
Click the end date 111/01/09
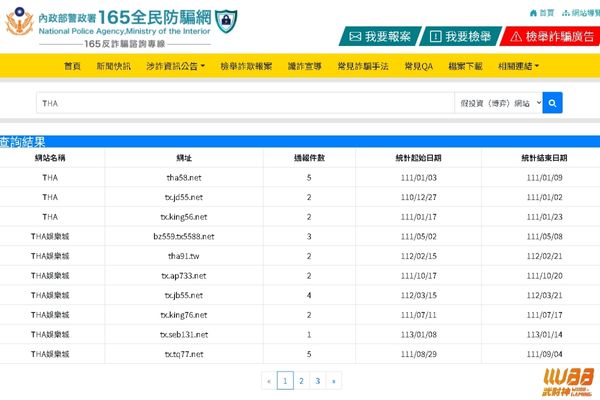click(x=545, y=178)
